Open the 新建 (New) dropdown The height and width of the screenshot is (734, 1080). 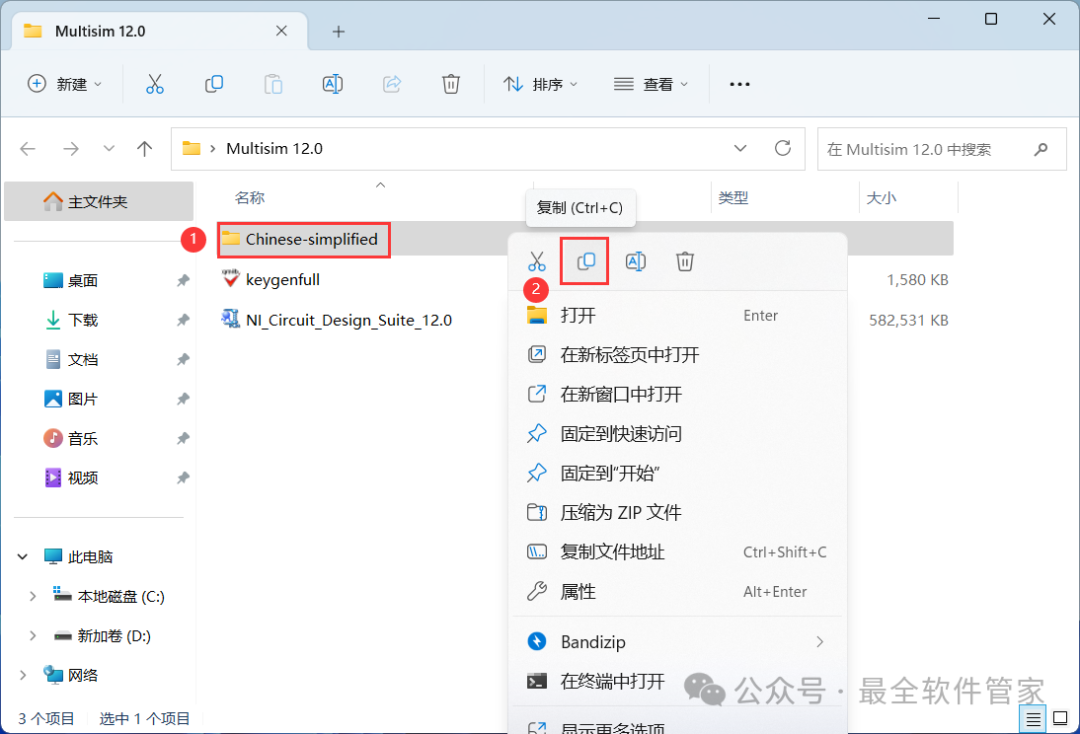[x=65, y=84]
